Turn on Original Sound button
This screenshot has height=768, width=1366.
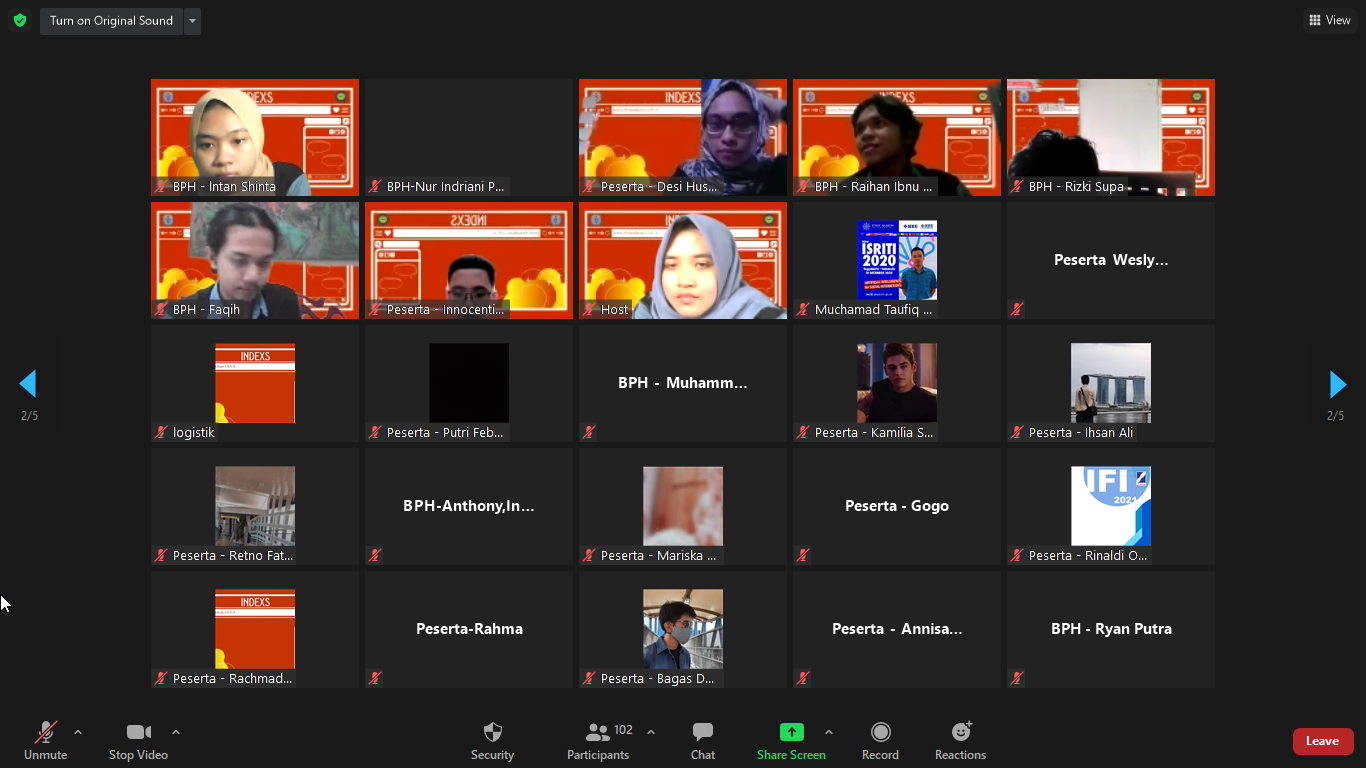111,21
